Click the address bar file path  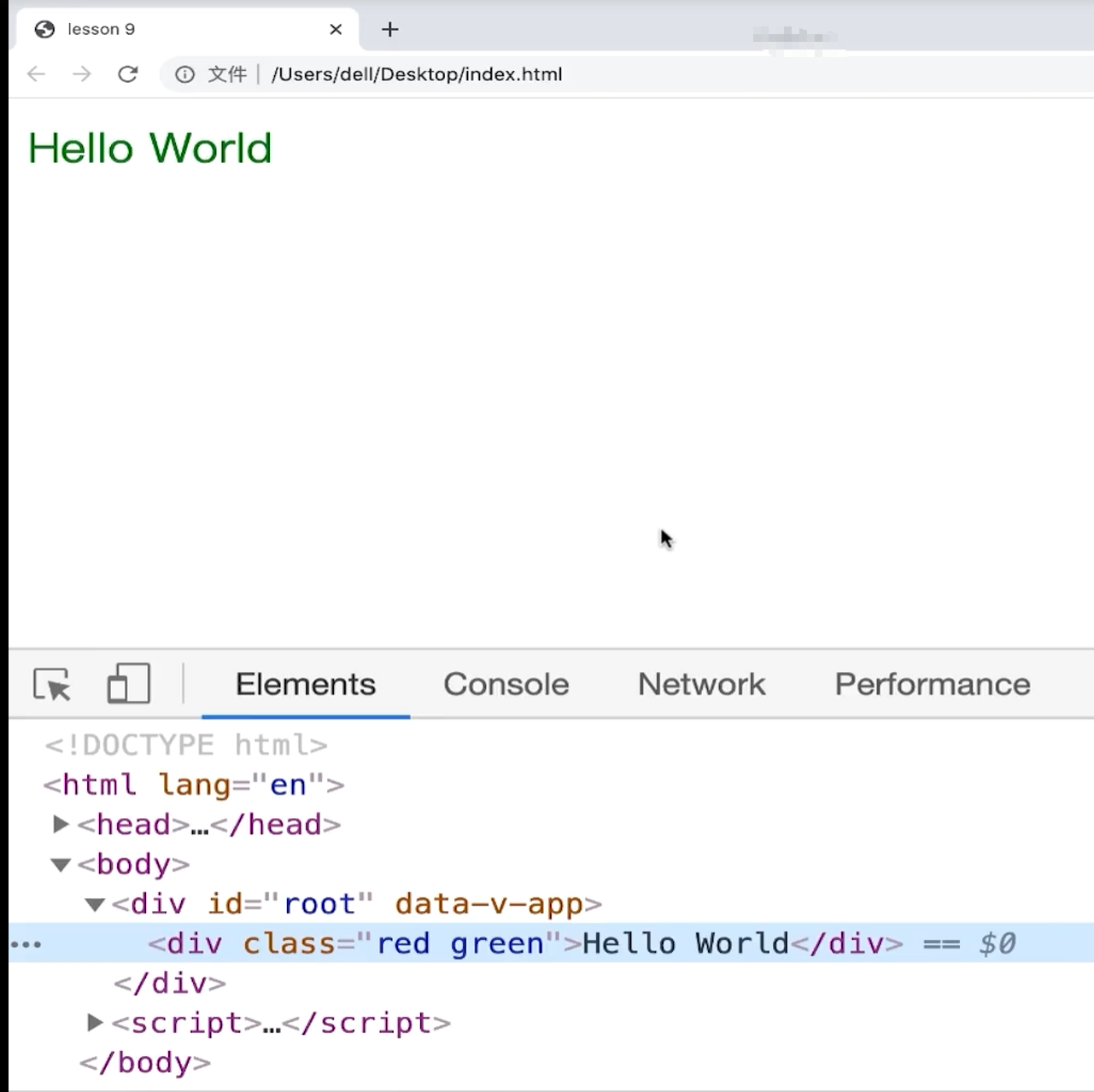(417, 74)
